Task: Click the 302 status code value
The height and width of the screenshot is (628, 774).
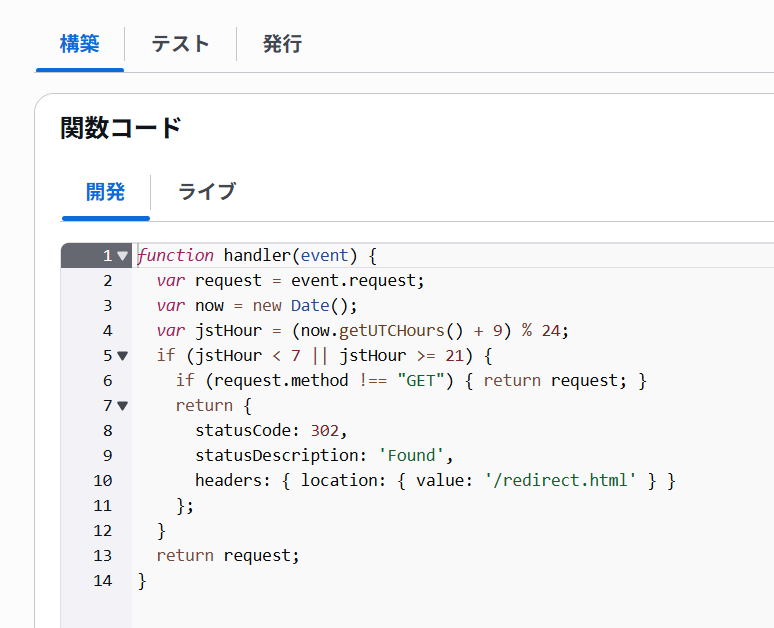Action: (x=325, y=431)
